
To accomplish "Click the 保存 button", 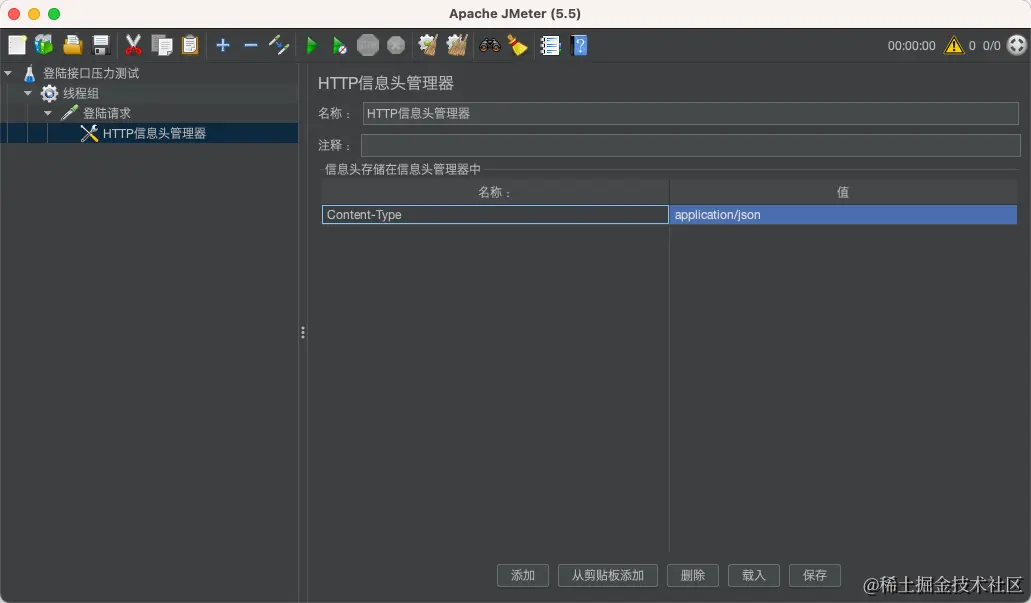I will click(815, 575).
